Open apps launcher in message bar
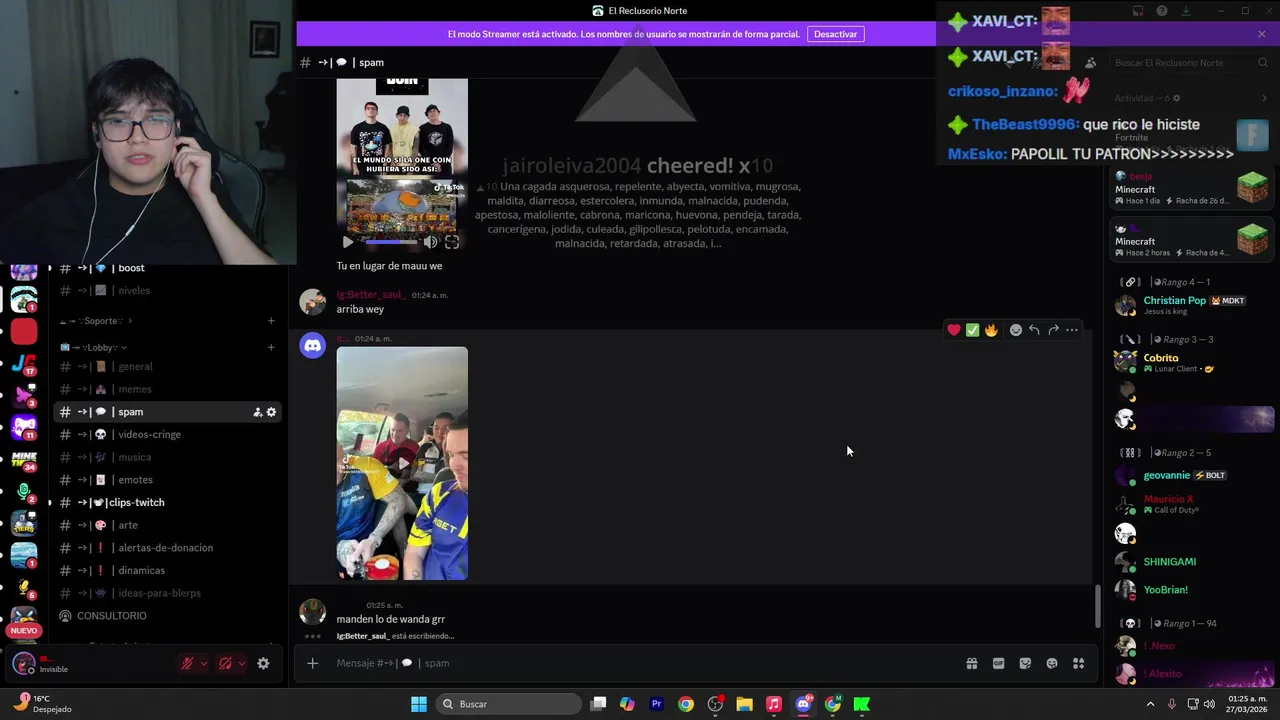The width and height of the screenshot is (1280, 720). click(x=1078, y=663)
